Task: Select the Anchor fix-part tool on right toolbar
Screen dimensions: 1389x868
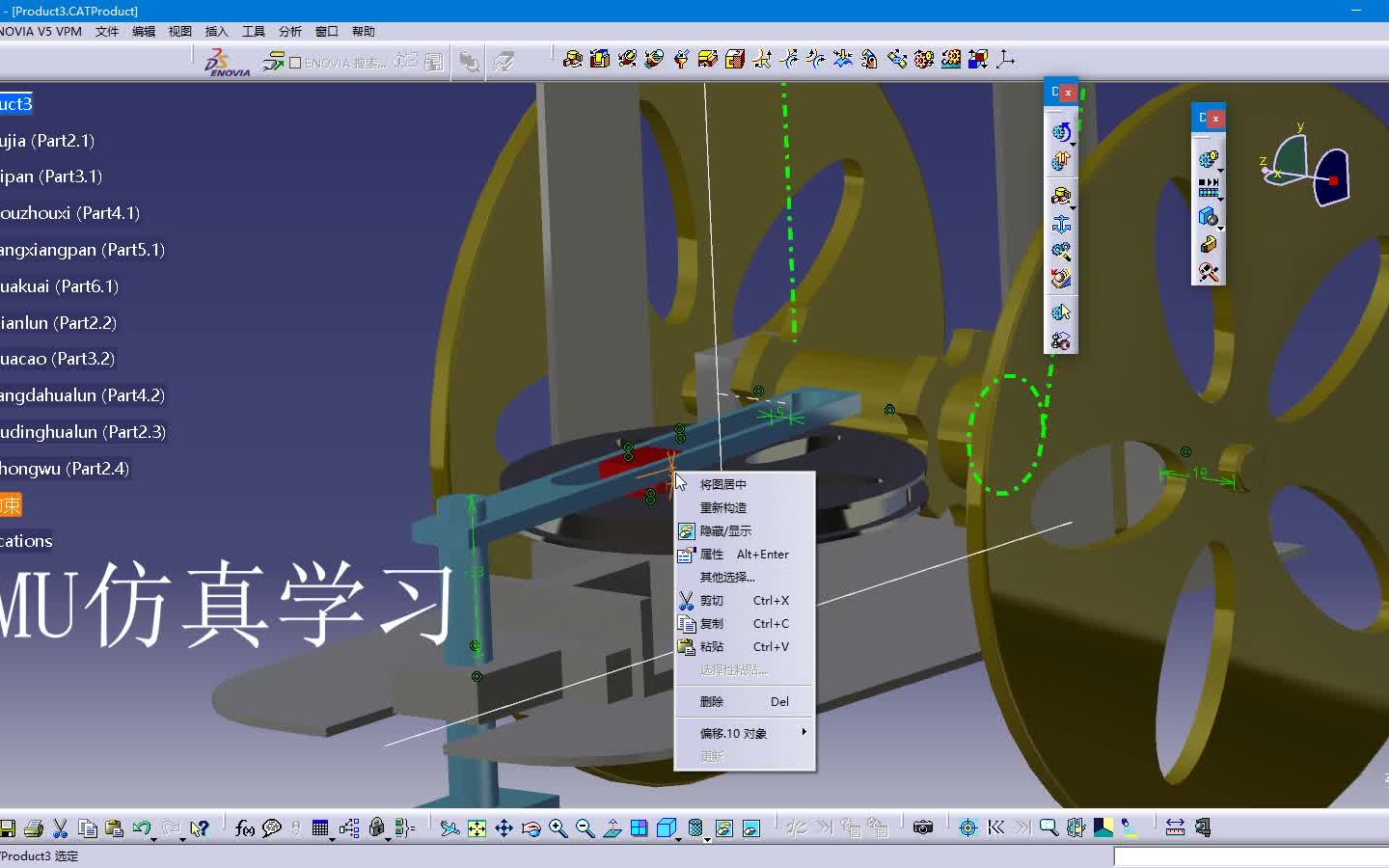Action: coord(1061,224)
